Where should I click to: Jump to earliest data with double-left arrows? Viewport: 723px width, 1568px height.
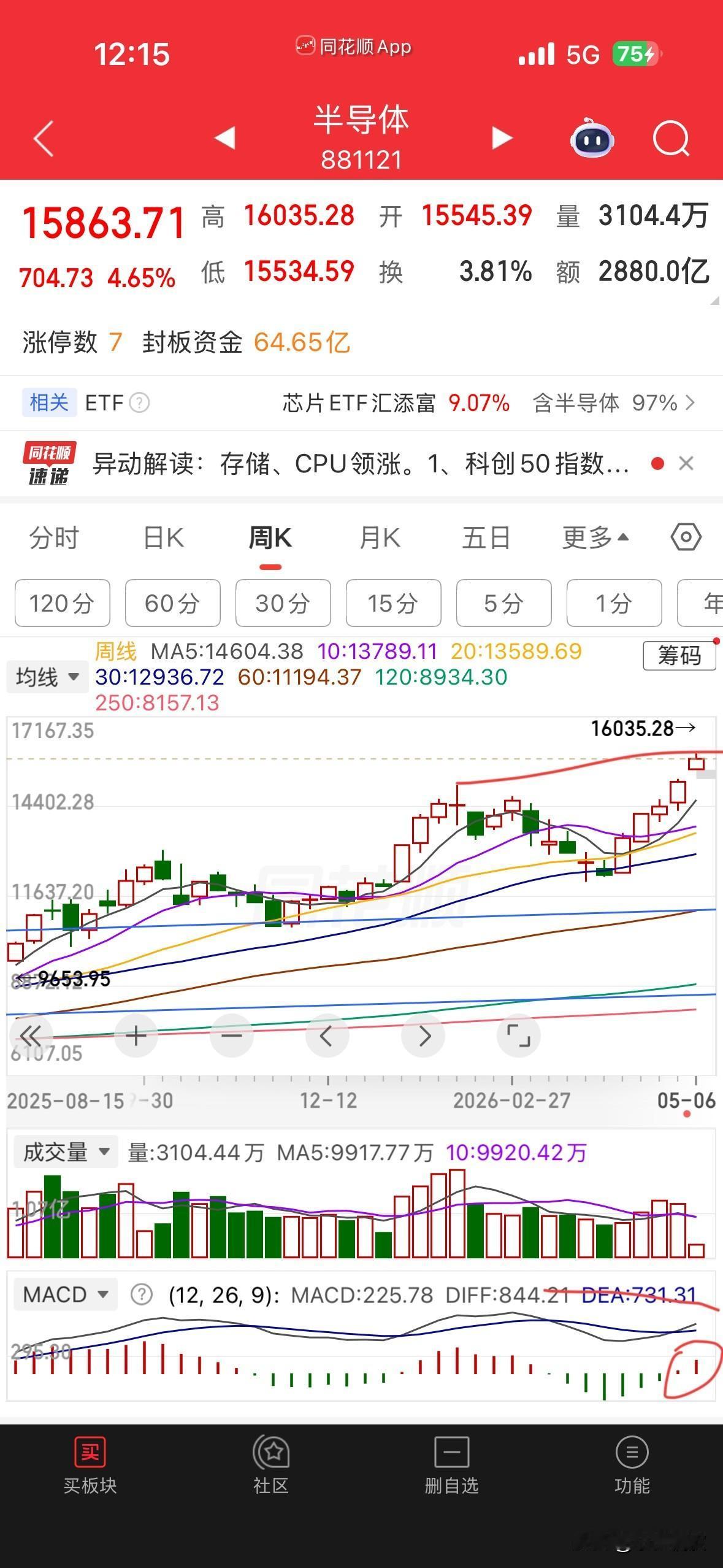click(30, 1036)
